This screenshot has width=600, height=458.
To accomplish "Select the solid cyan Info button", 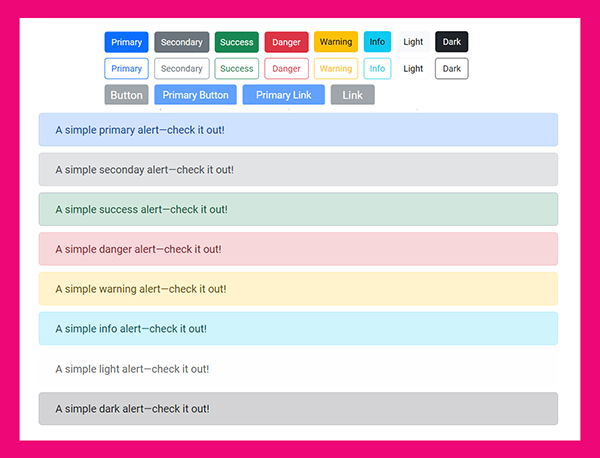I will (377, 42).
